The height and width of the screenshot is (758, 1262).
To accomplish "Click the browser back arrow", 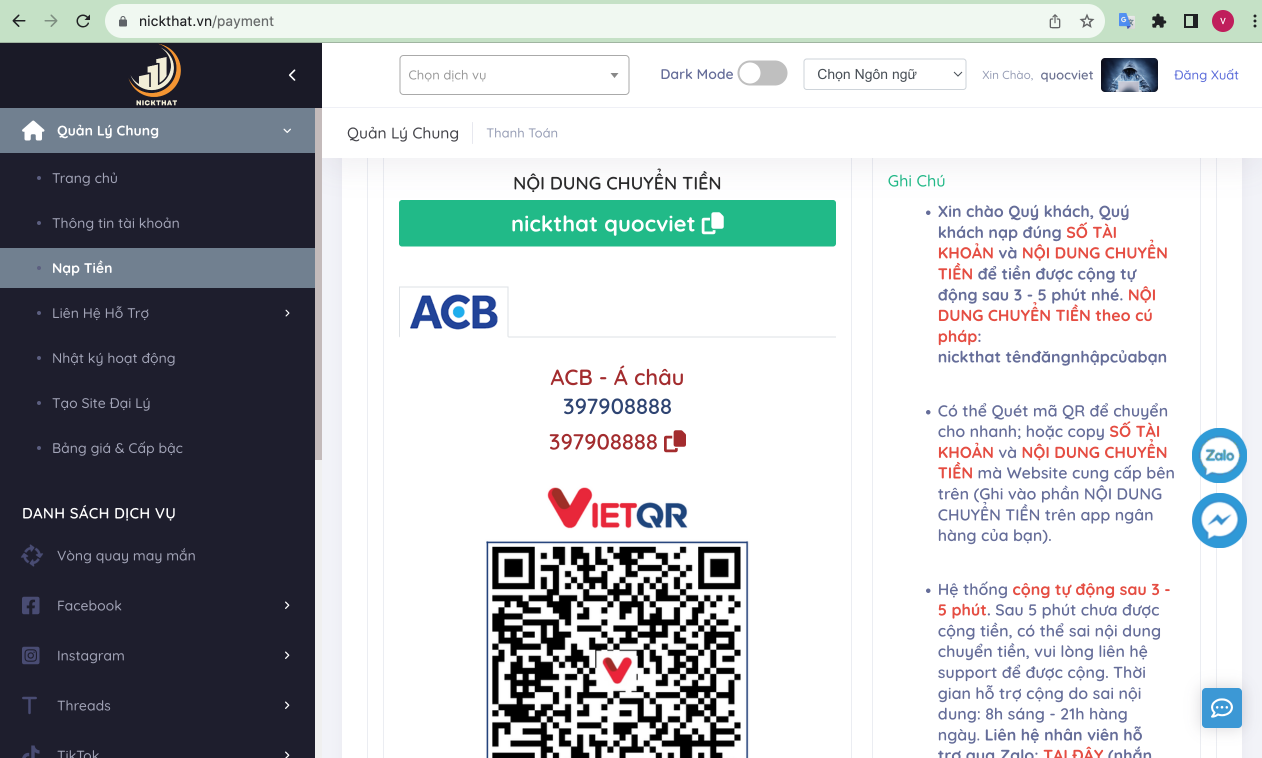I will pos(19,21).
